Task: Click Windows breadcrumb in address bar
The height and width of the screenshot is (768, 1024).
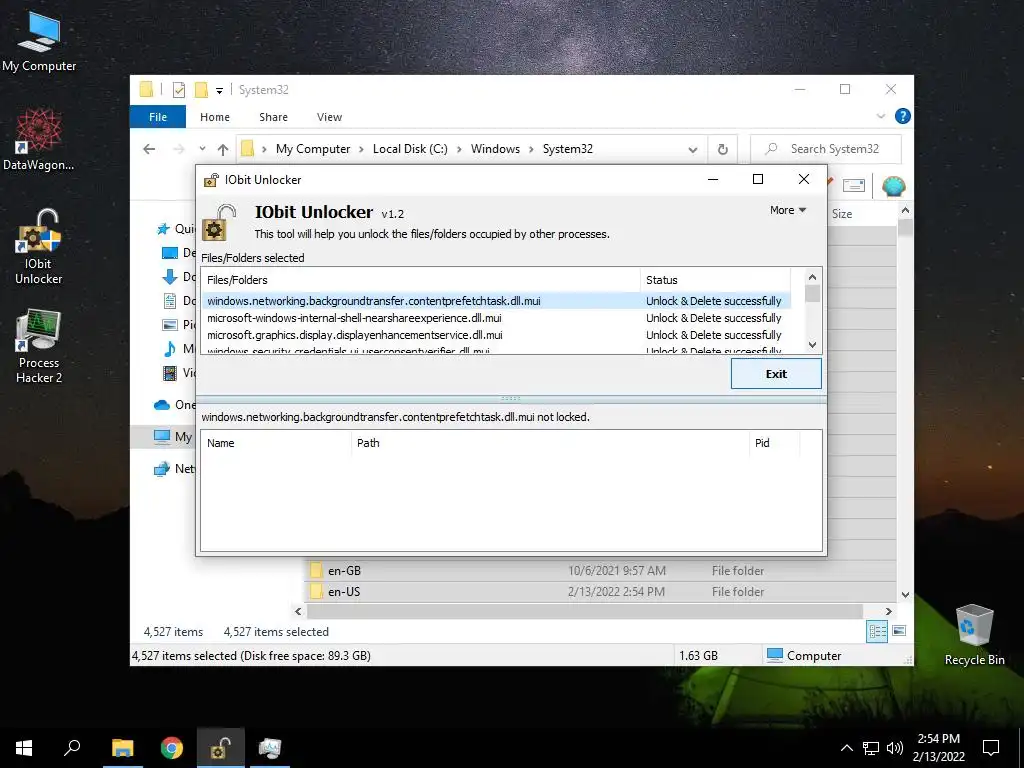Action: [x=495, y=149]
